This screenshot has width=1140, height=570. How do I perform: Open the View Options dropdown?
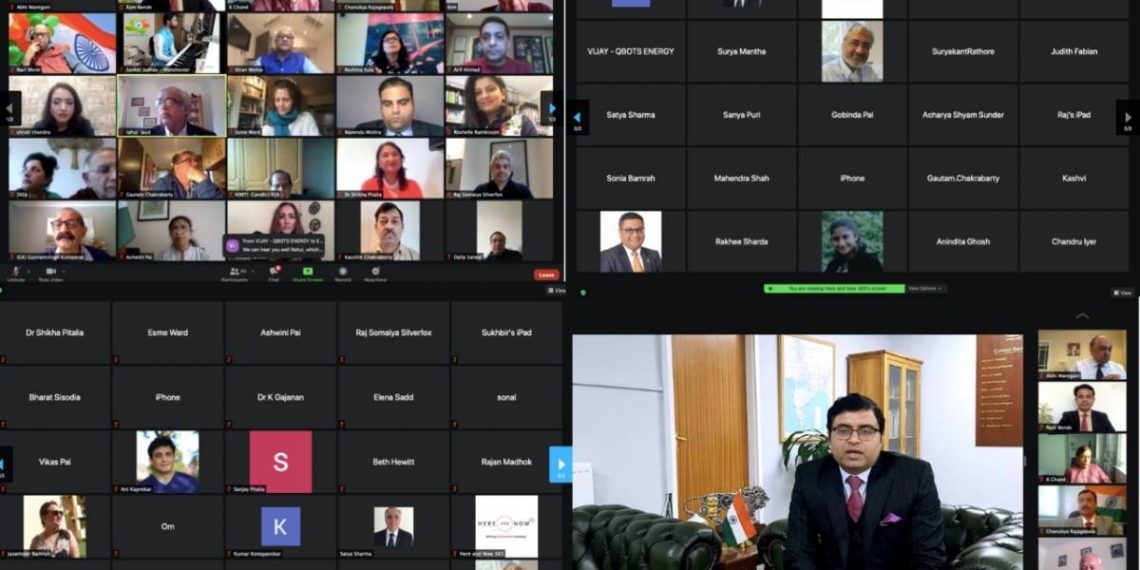(926, 289)
